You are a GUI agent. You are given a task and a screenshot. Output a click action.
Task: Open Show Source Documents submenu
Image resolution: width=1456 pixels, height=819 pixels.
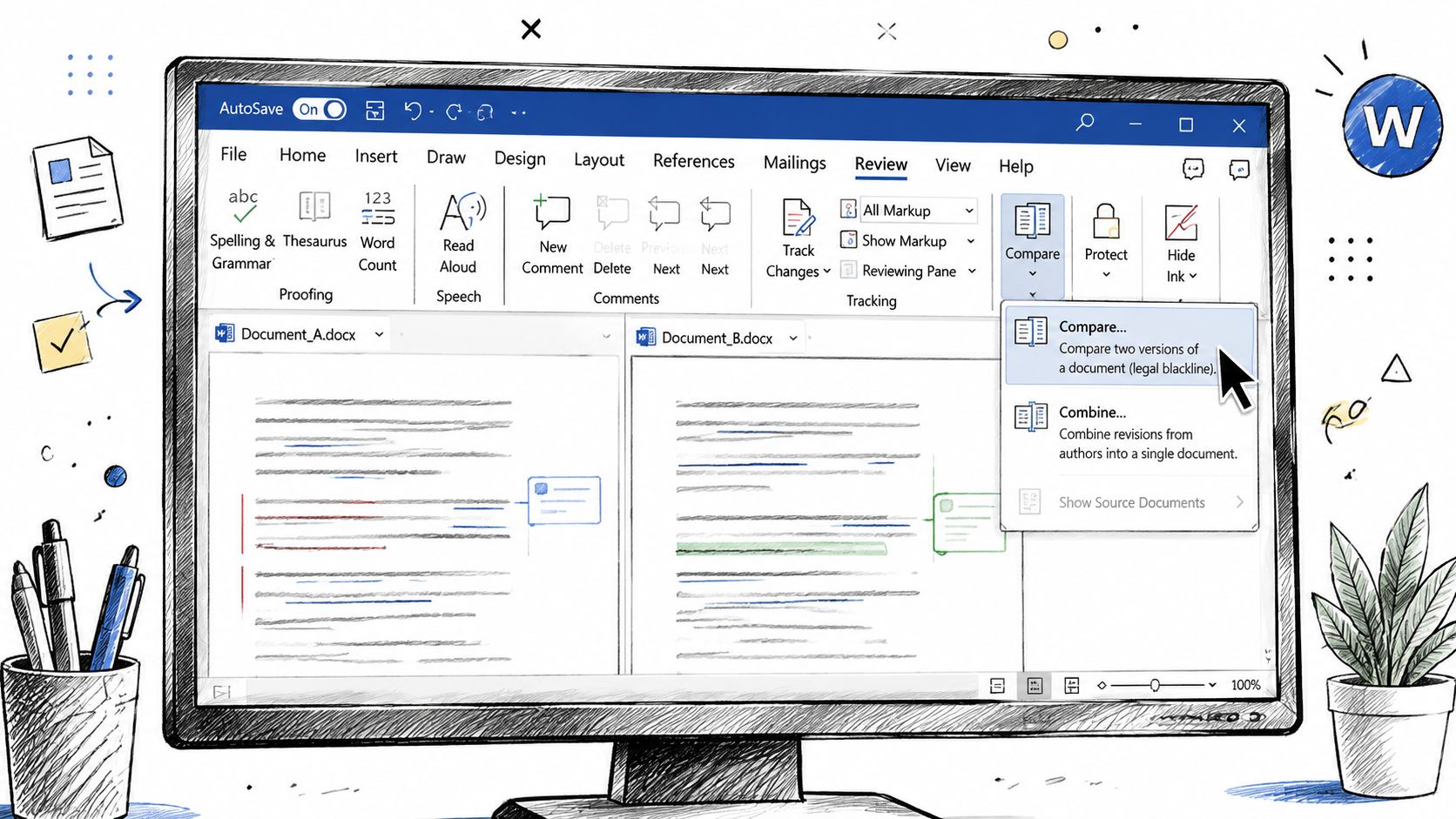click(x=1129, y=502)
